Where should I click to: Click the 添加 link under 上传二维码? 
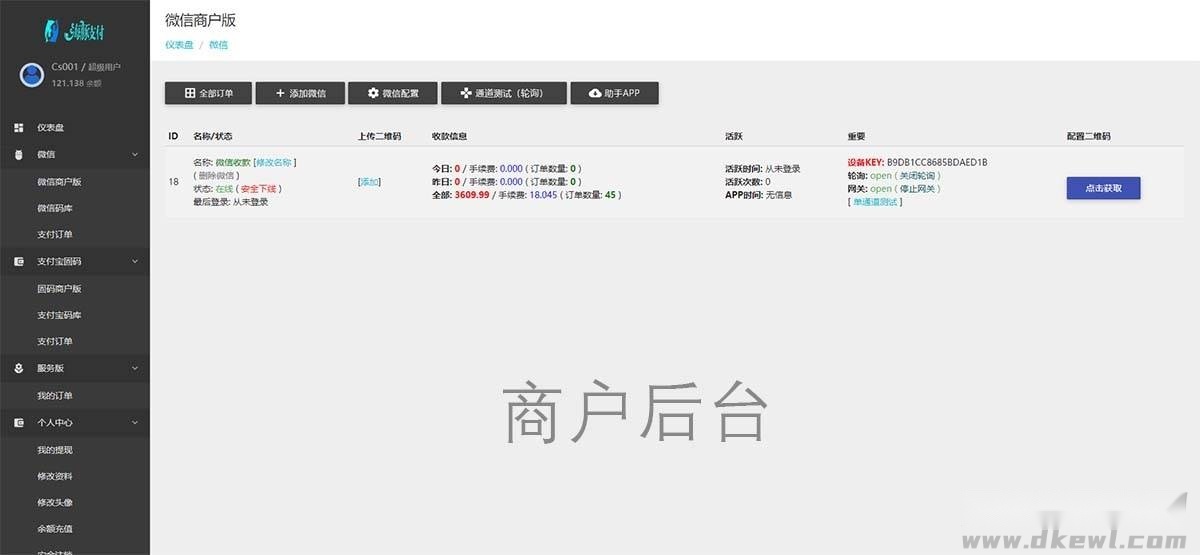pyautogui.click(x=370, y=182)
